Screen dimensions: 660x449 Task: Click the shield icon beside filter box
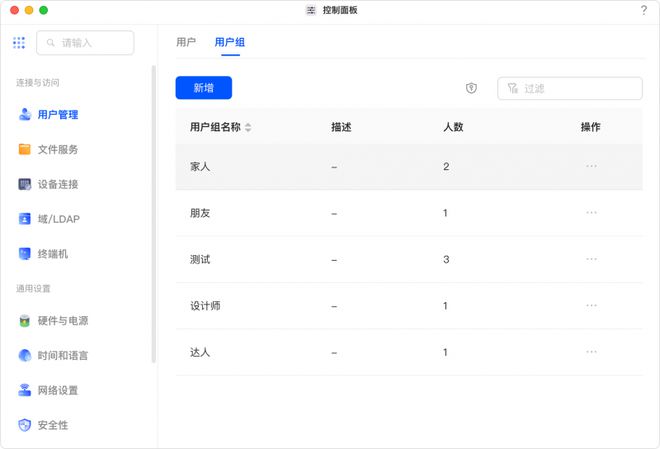pos(471,88)
